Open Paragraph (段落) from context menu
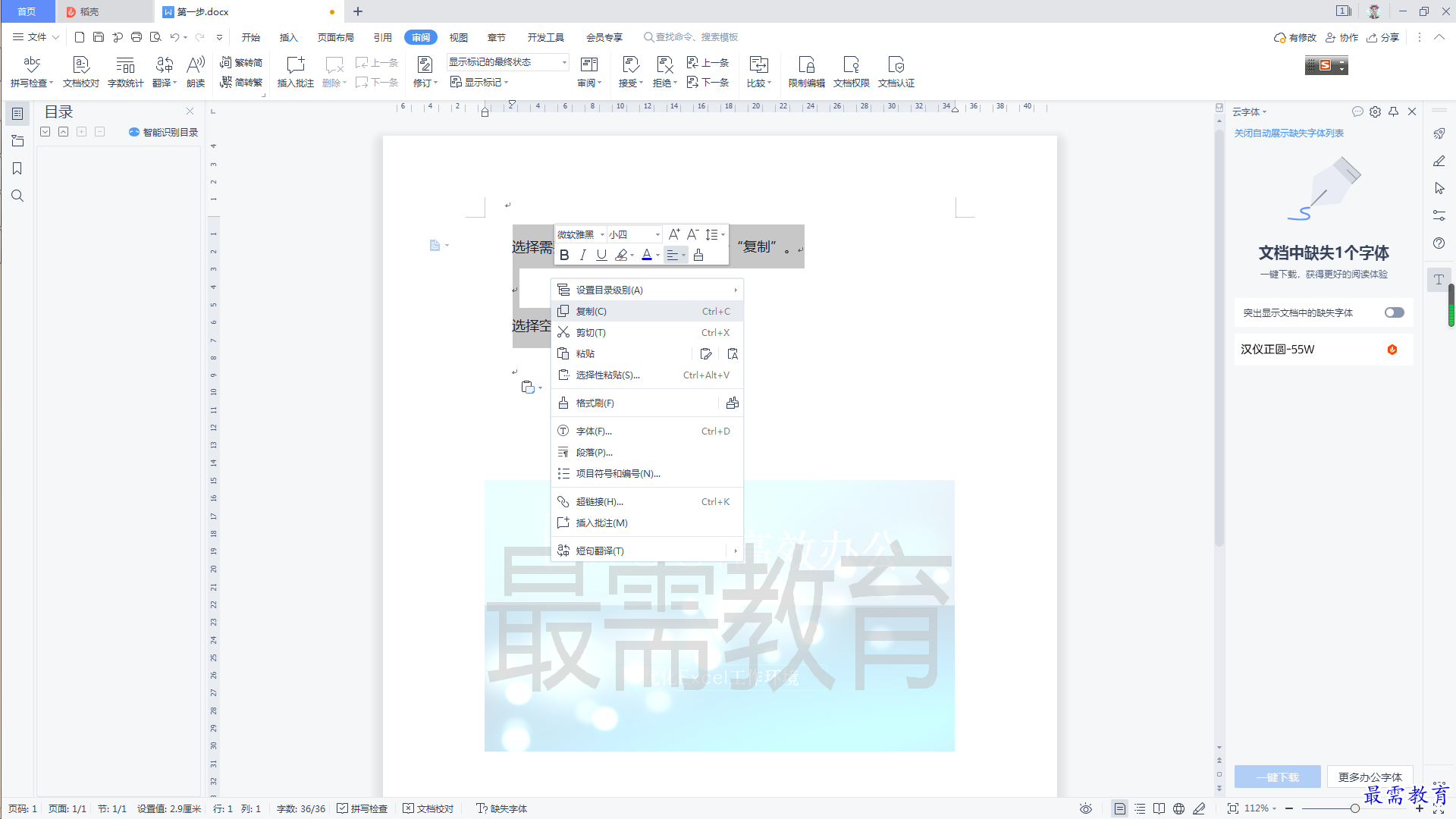 (x=646, y=452)
